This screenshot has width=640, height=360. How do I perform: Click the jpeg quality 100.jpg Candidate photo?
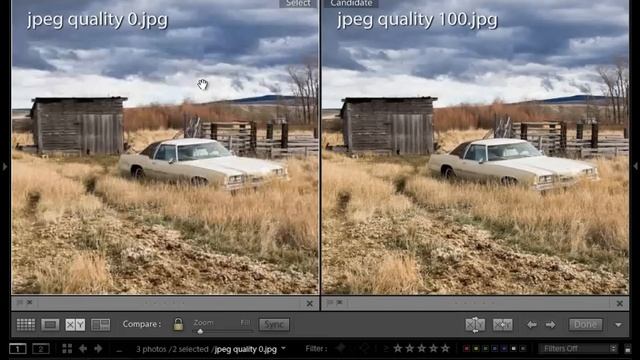pos(475,147)
